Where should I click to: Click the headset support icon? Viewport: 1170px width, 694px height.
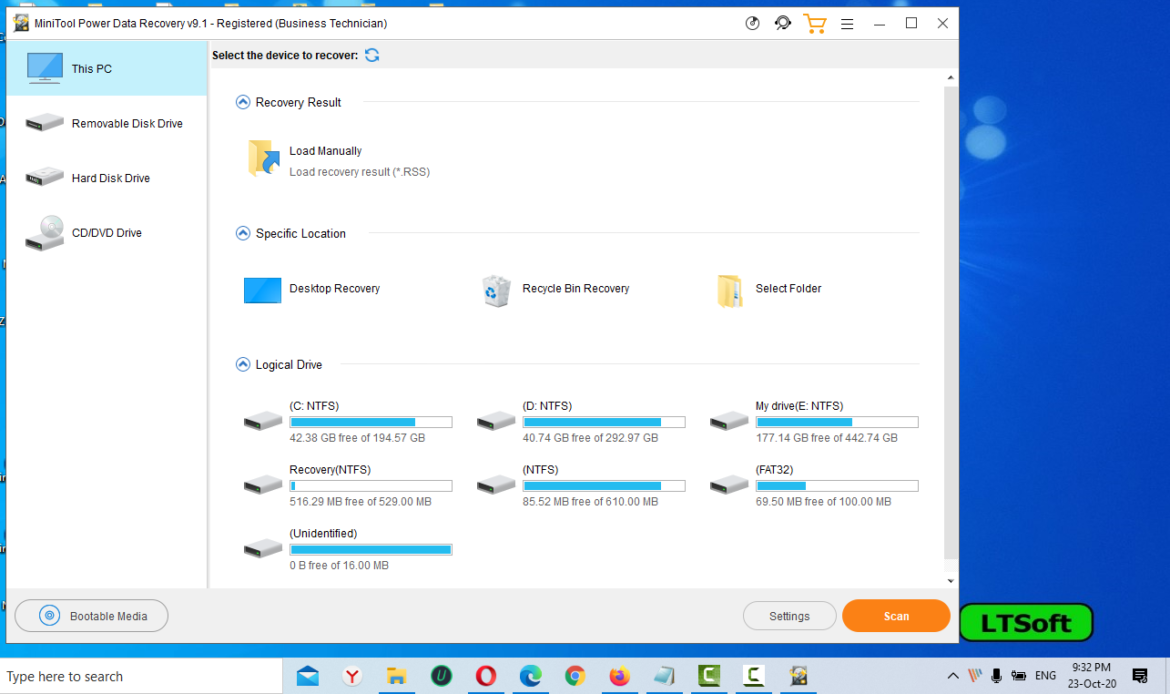783,23
